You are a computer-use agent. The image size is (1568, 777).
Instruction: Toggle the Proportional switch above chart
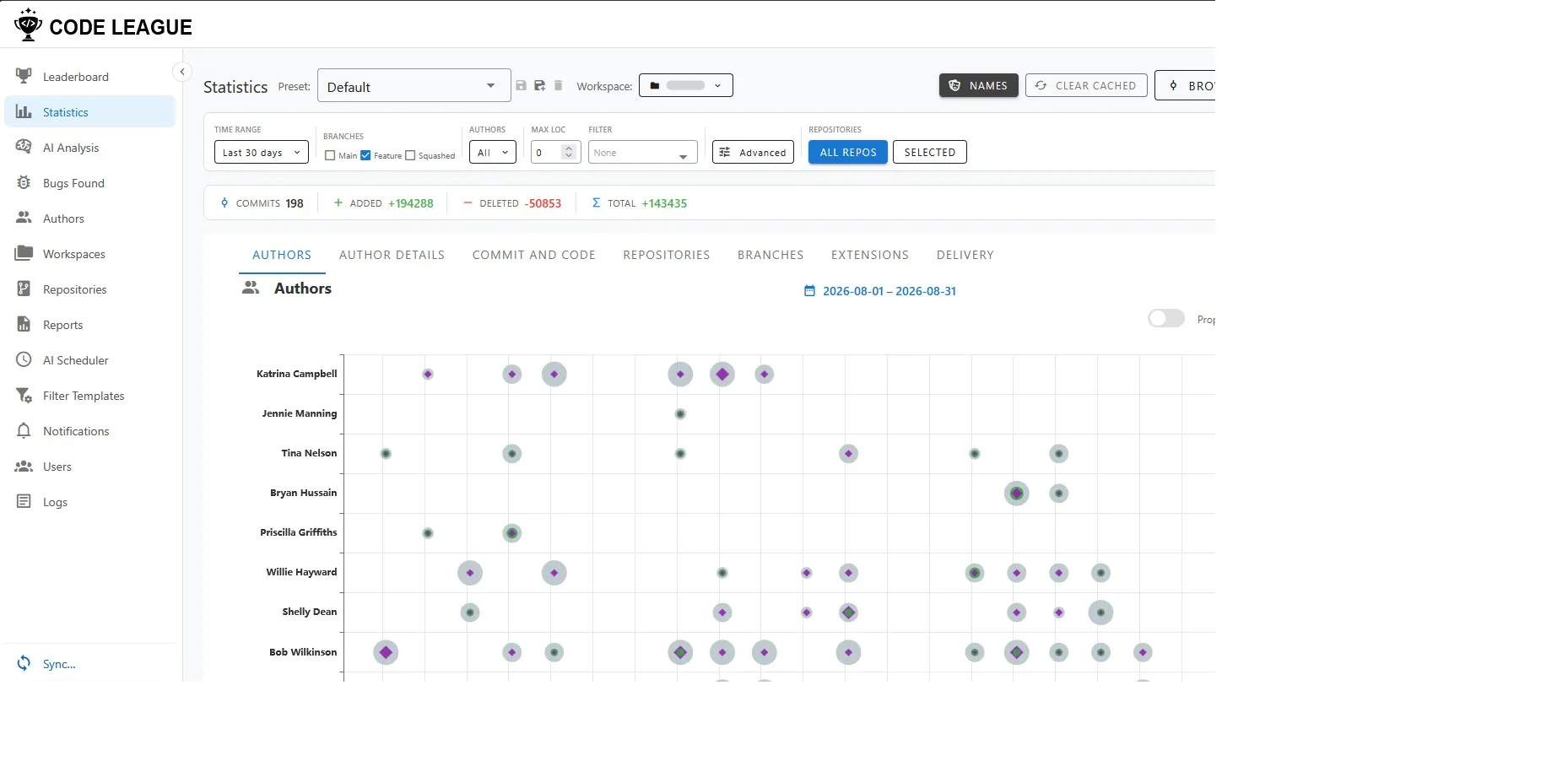coord(1166,318)
